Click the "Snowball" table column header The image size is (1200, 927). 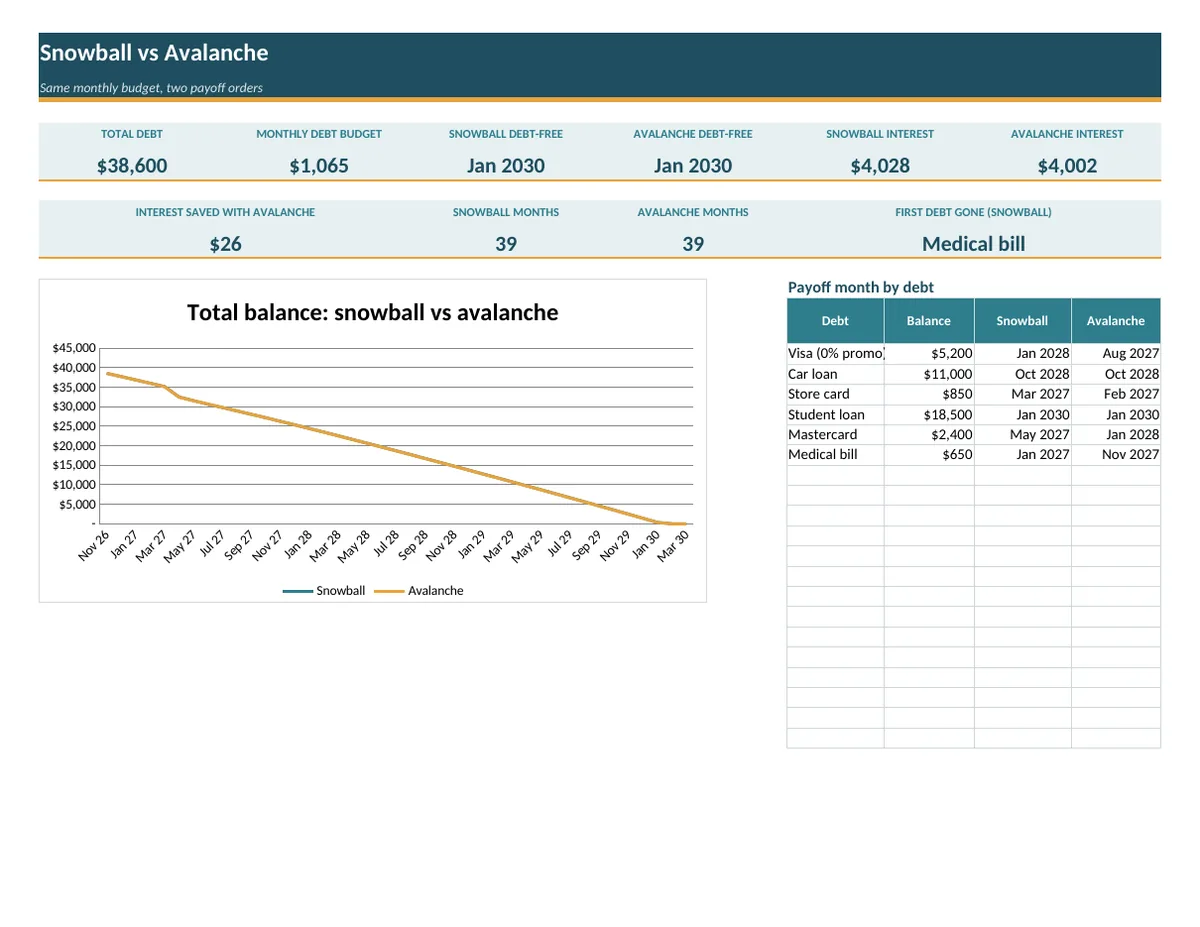tap(1022, 321)
